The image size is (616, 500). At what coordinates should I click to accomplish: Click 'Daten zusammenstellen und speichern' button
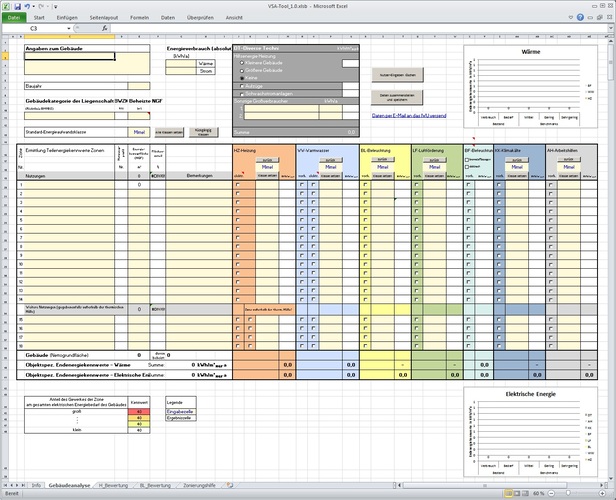click(x=397, y=97)
